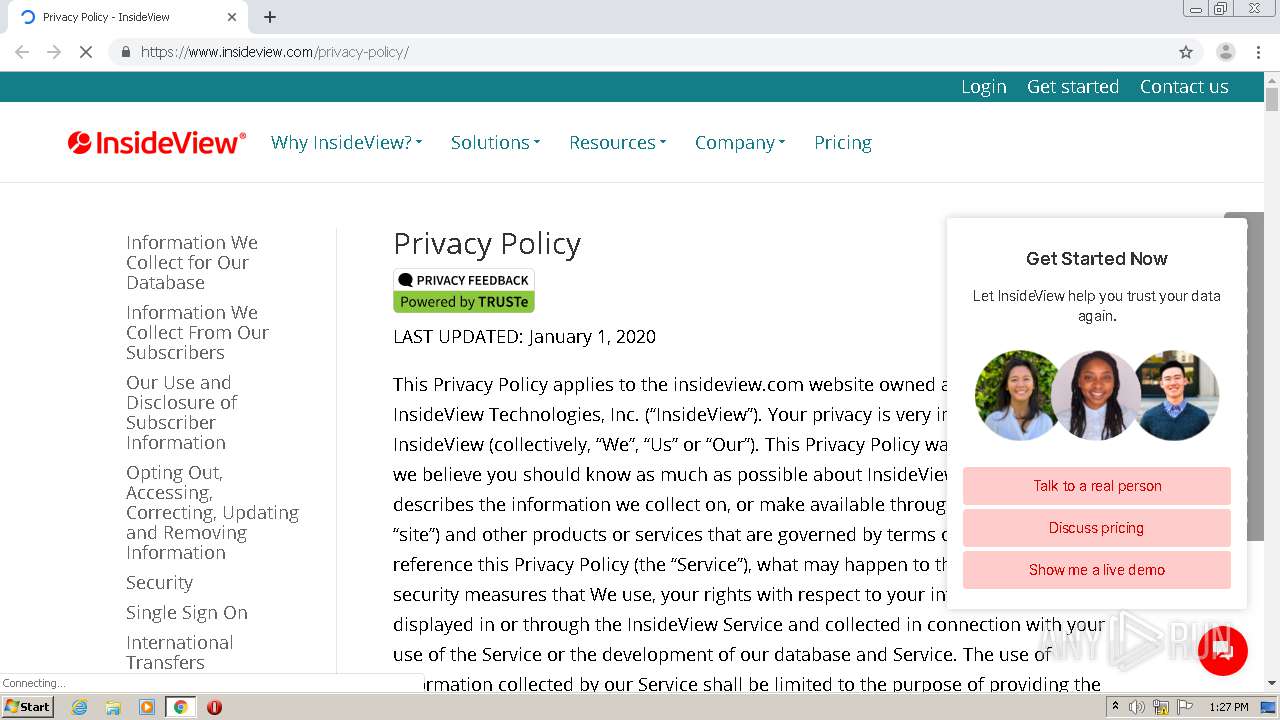Viewport: 1280px width, 720px height.
Task: Expand the Solutions dropdown
Action: [x=495, y=143]
